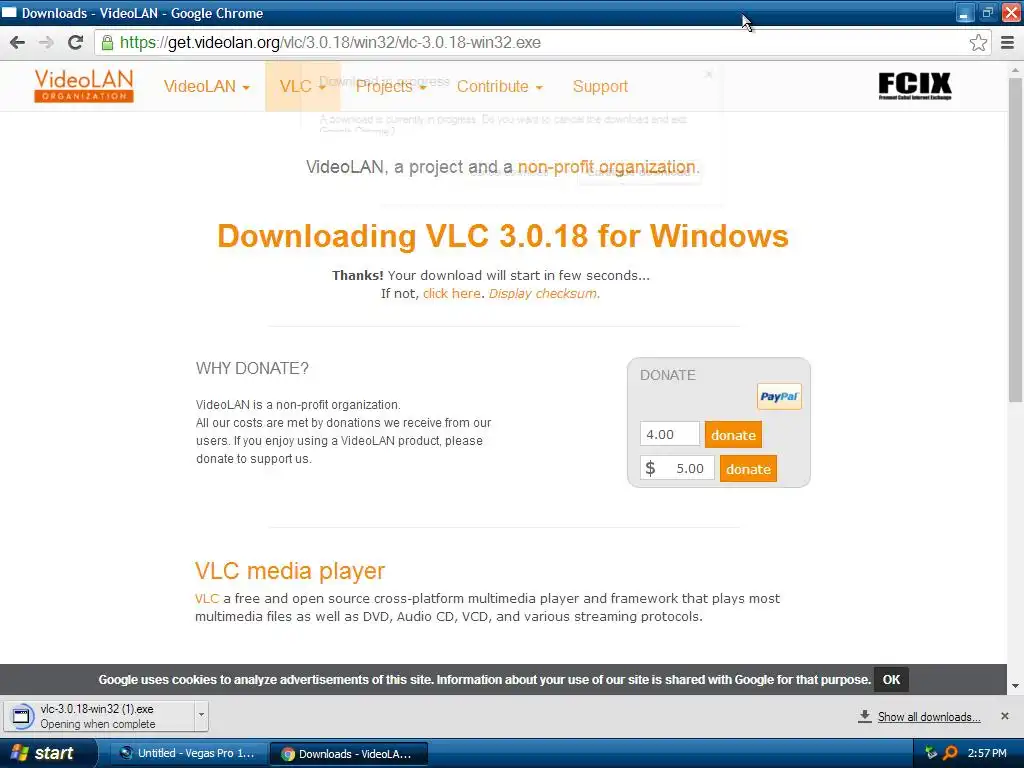Click the network tray icon near the clock
The width and height of the screenshot is (1024, 768).
(x=931, y=753)
